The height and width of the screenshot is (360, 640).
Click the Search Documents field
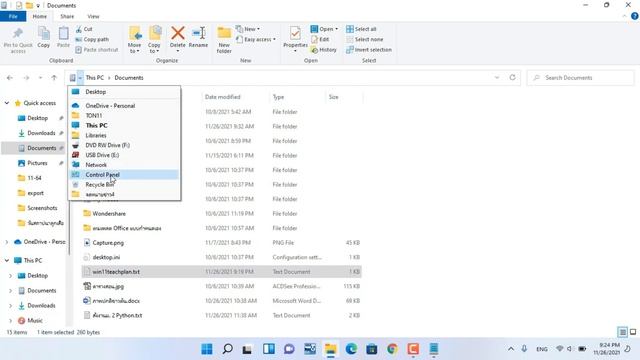[x=581, y=78]
